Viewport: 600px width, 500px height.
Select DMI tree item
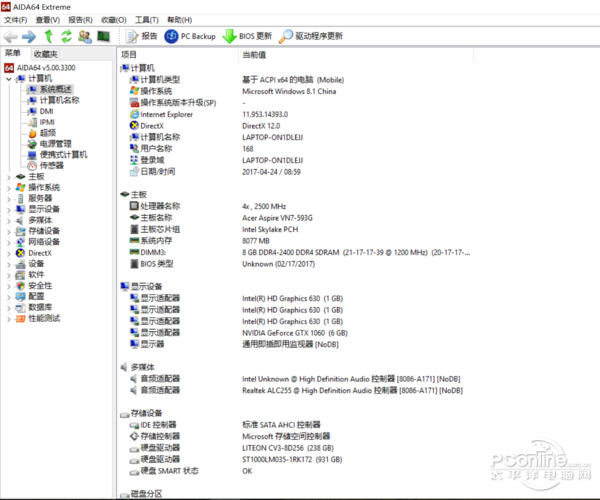pyautogui.click(x=46, y=111)
